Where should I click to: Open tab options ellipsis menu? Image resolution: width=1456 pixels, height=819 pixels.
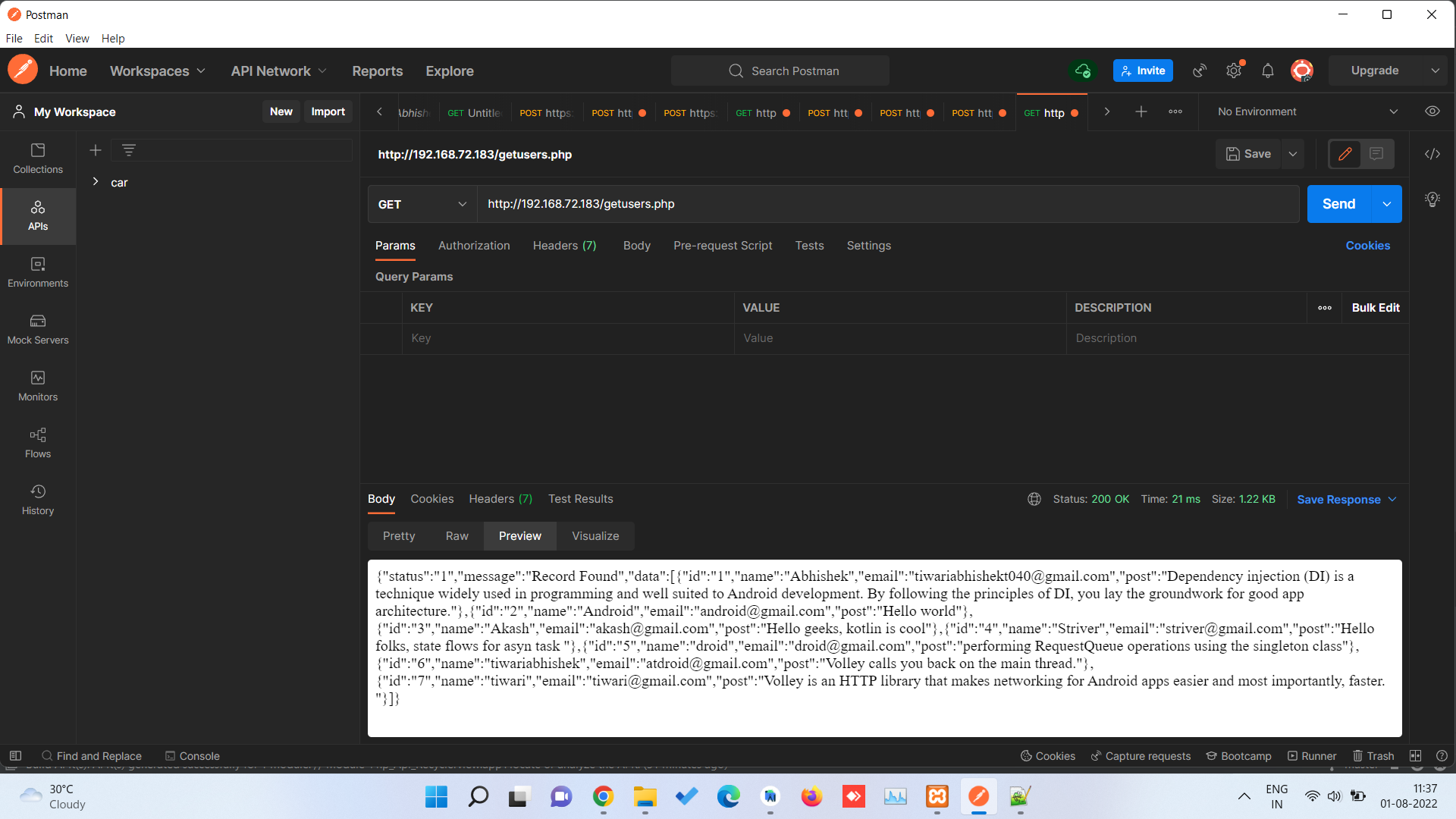point(1175,111)
